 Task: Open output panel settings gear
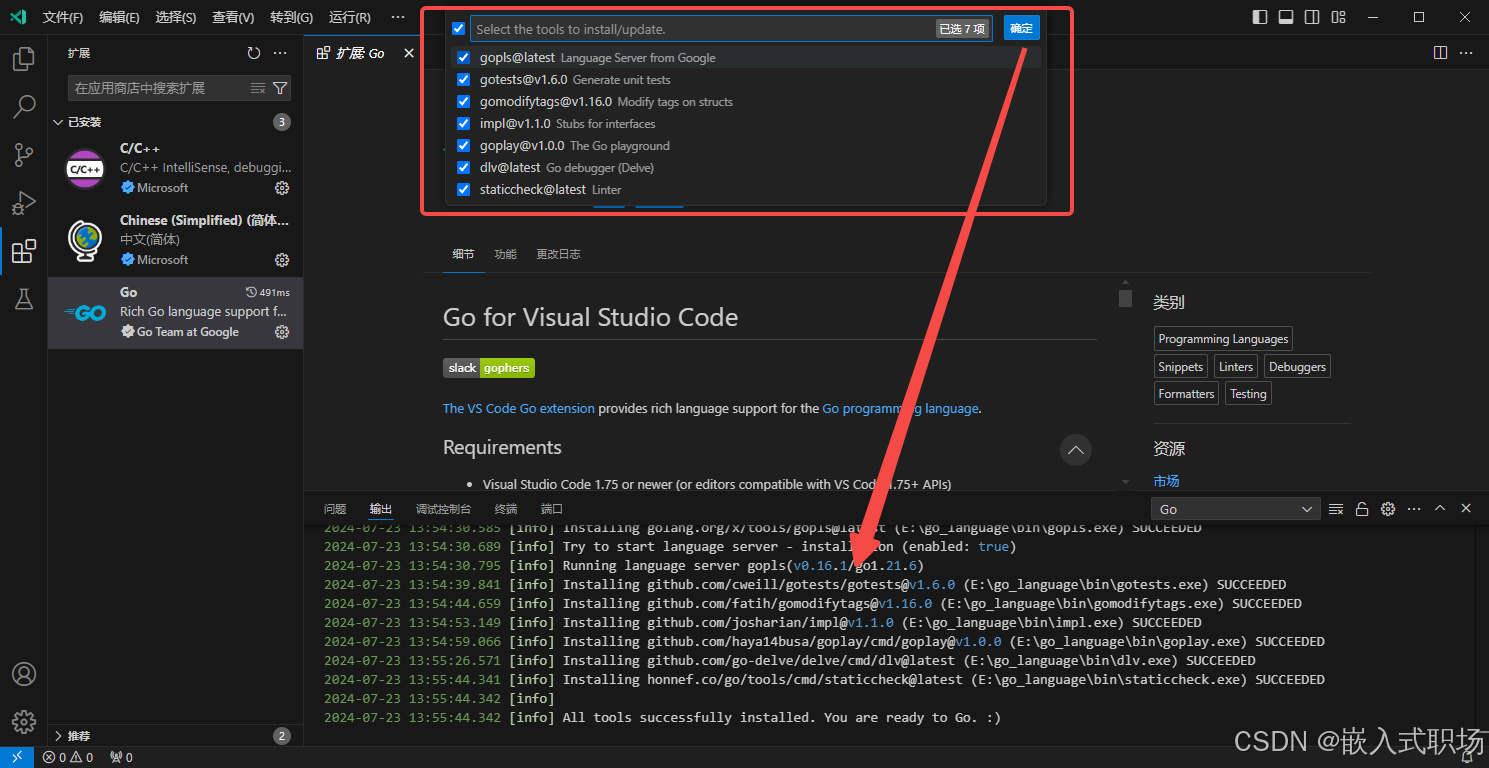coord(1388,509)
